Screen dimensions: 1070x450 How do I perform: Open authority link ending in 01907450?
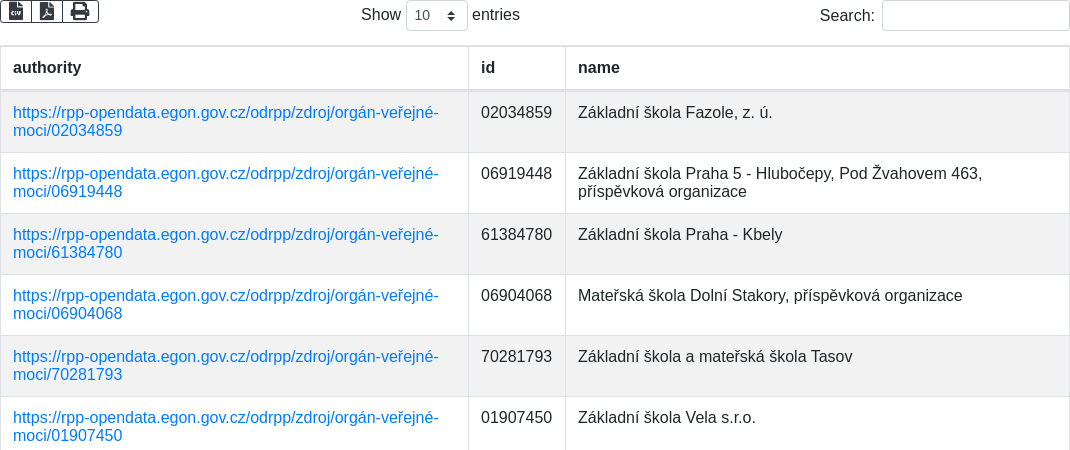point(225,426)
